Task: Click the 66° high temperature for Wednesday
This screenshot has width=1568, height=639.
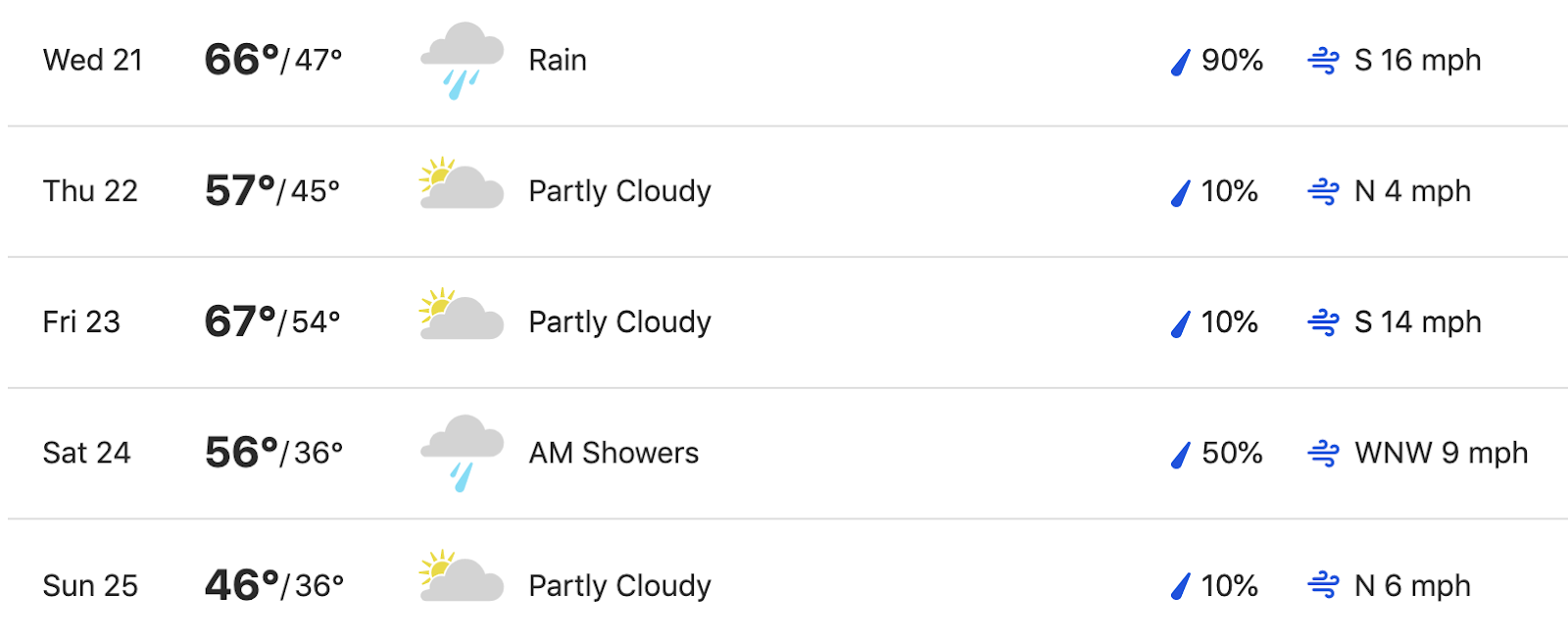Action: (241, 60)
